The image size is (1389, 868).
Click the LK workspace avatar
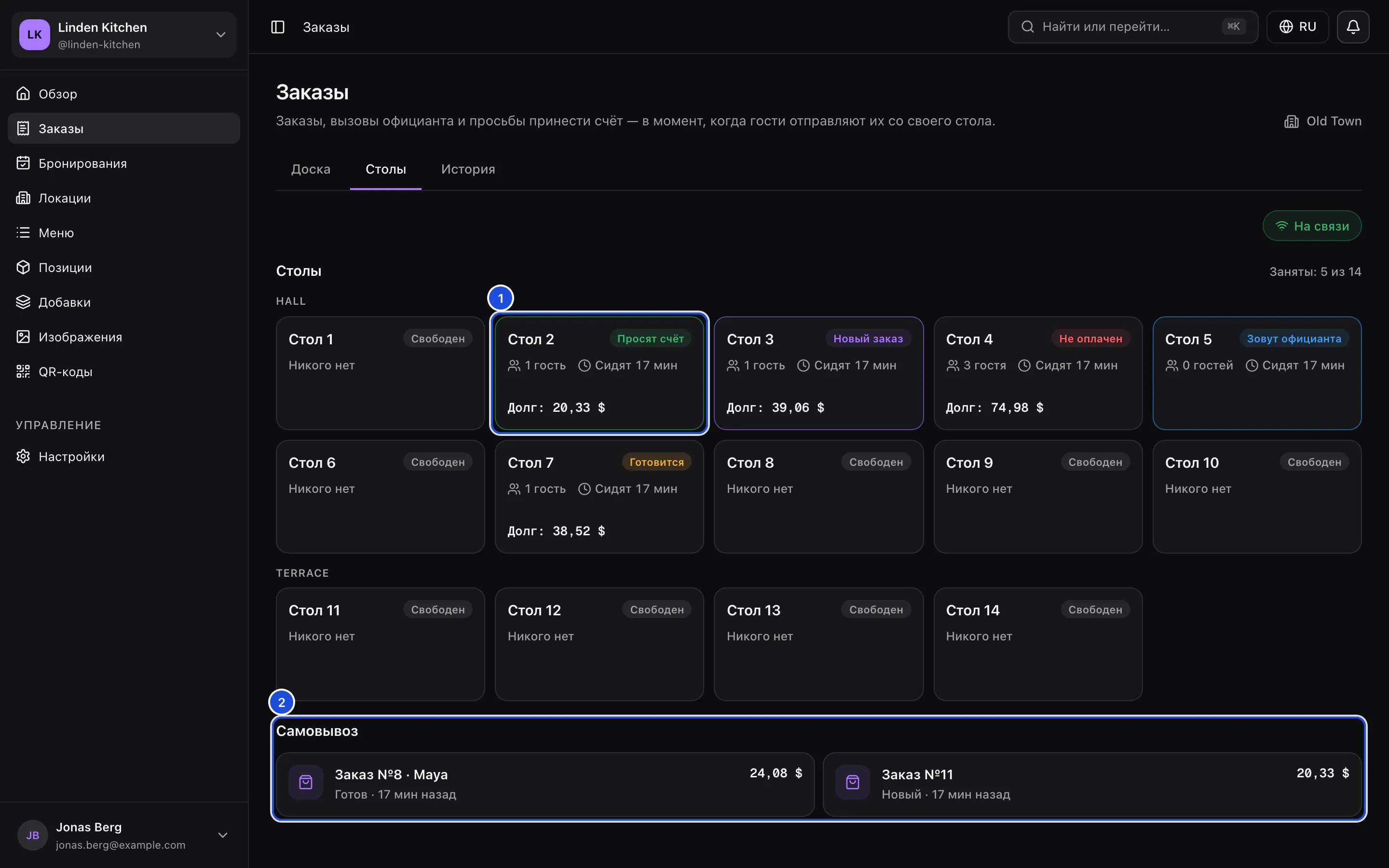(34, 34)
